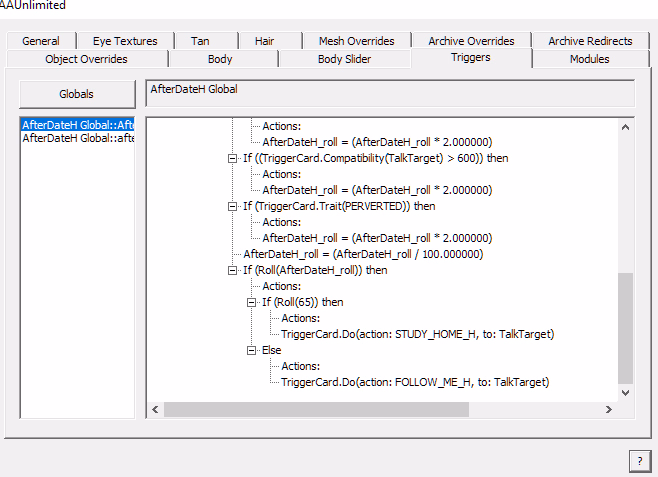This screenshot has height=477, width=658.
Task: Collapse the Compatibility(TalkTarget) If node
Action: [x=234, y=158]
